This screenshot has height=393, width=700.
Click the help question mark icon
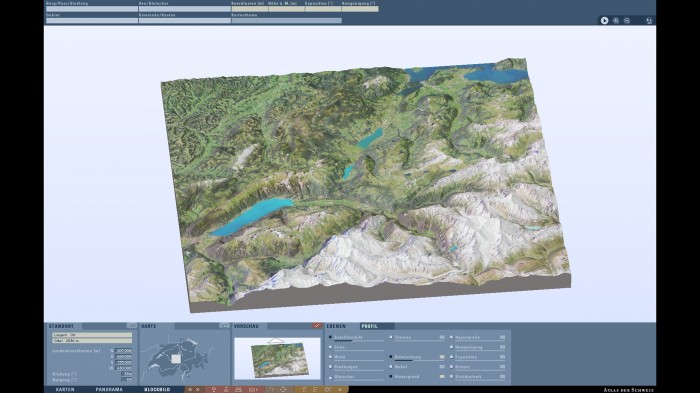271,389
